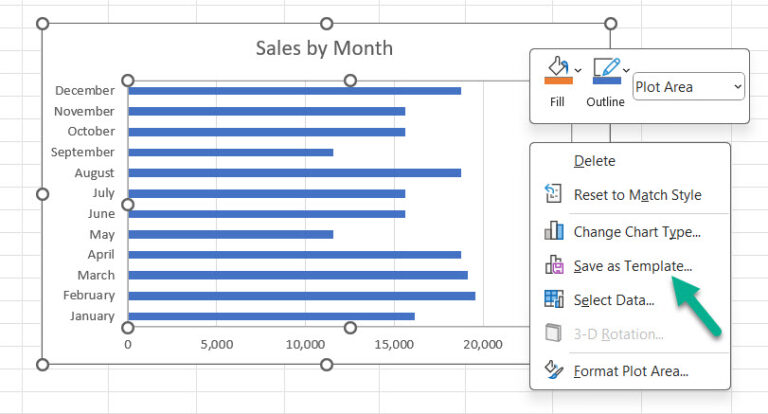Click the Change Chart Type bar icon
The image size is (768, 414).
554,230
